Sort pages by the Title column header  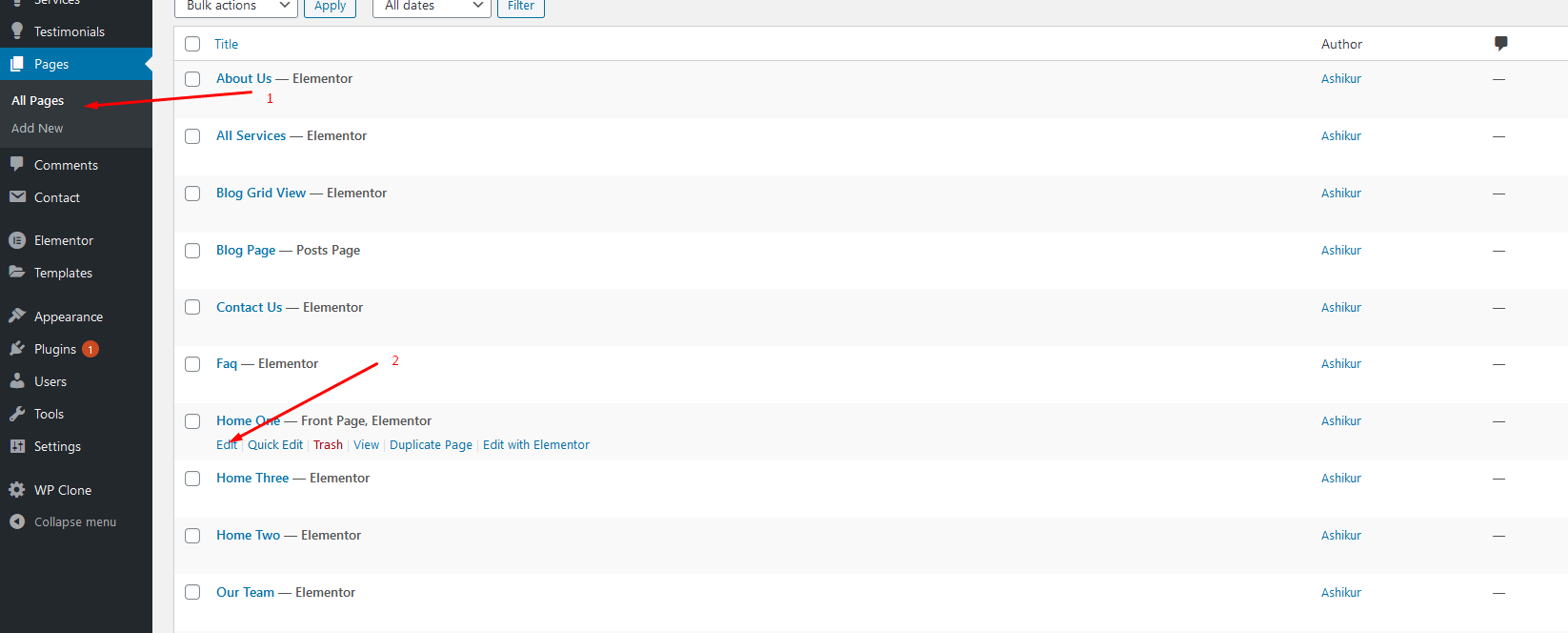226,44
